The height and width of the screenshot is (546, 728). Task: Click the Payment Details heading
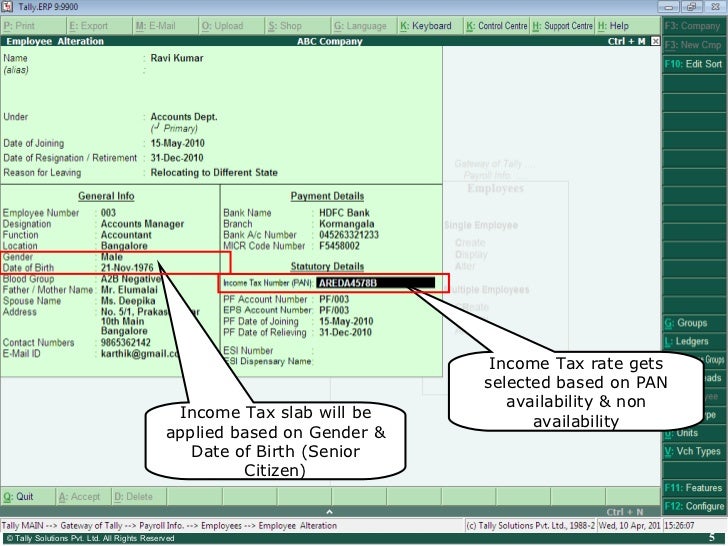coord(327,196)
